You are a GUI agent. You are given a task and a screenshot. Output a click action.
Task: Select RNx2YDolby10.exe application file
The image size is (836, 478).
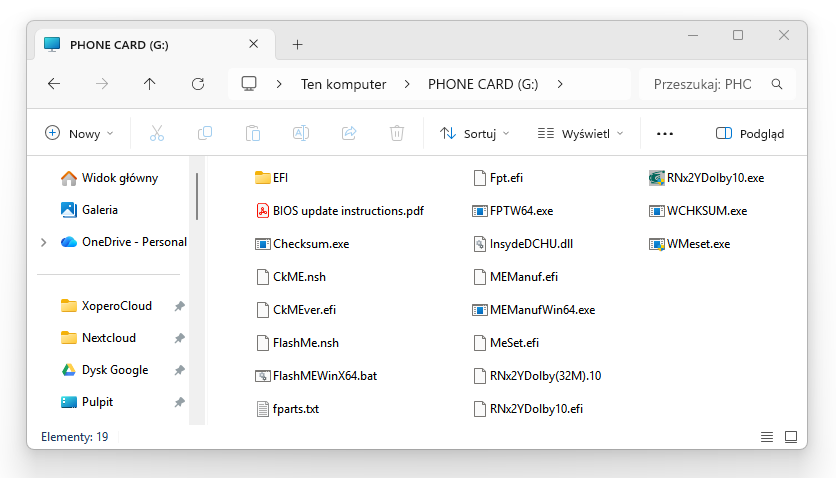[x=715, y=178]
